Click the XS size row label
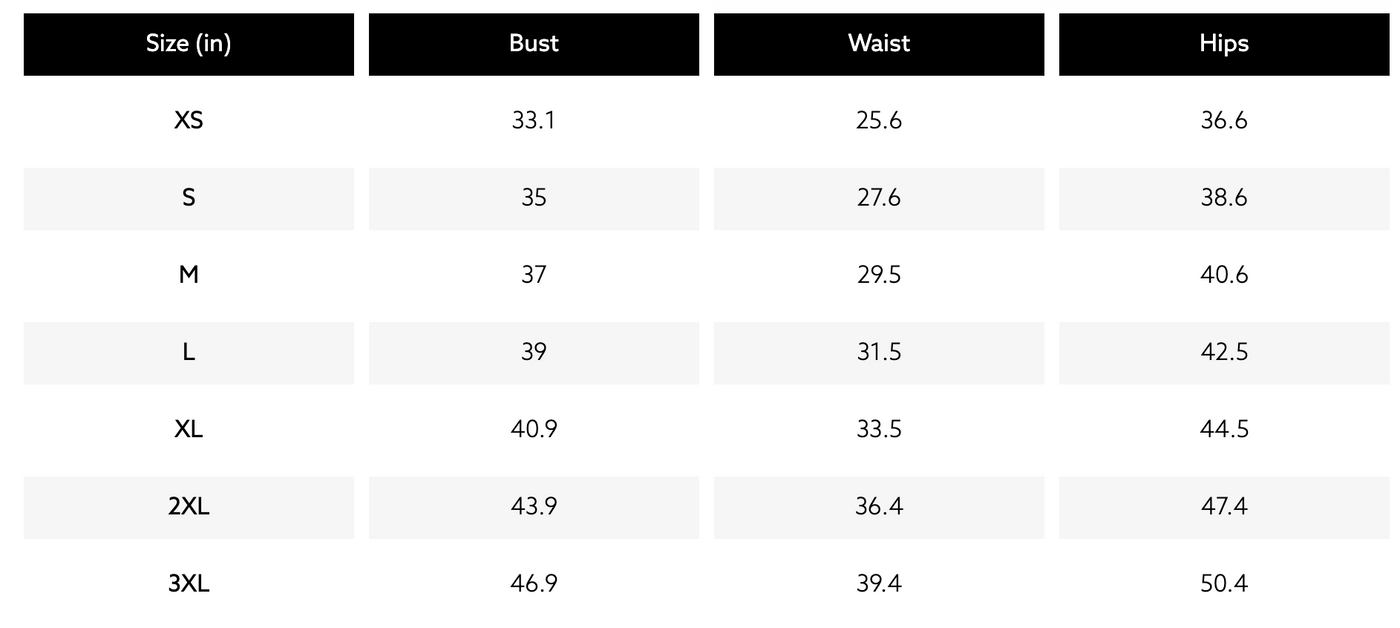1400x628 pixels. [188, 121]
